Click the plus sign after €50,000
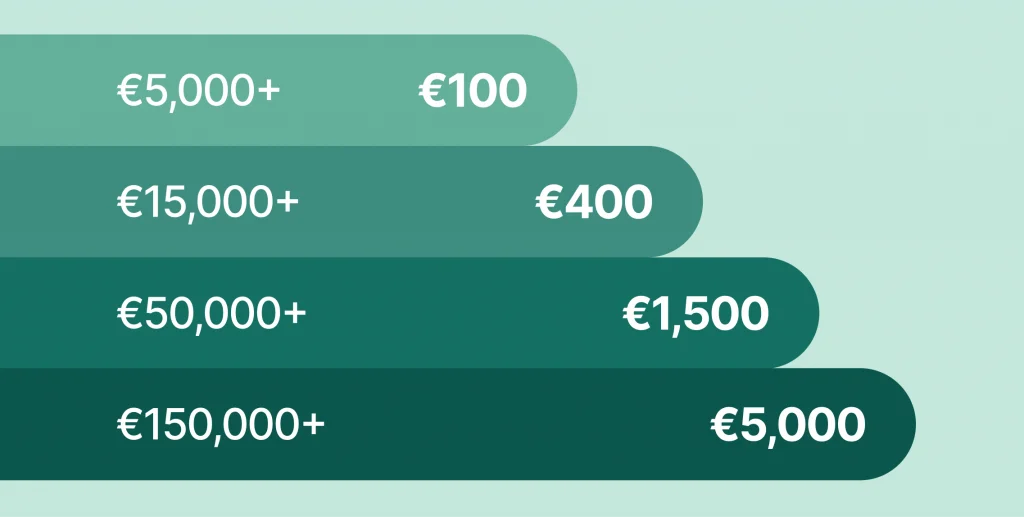 point(295,315)
